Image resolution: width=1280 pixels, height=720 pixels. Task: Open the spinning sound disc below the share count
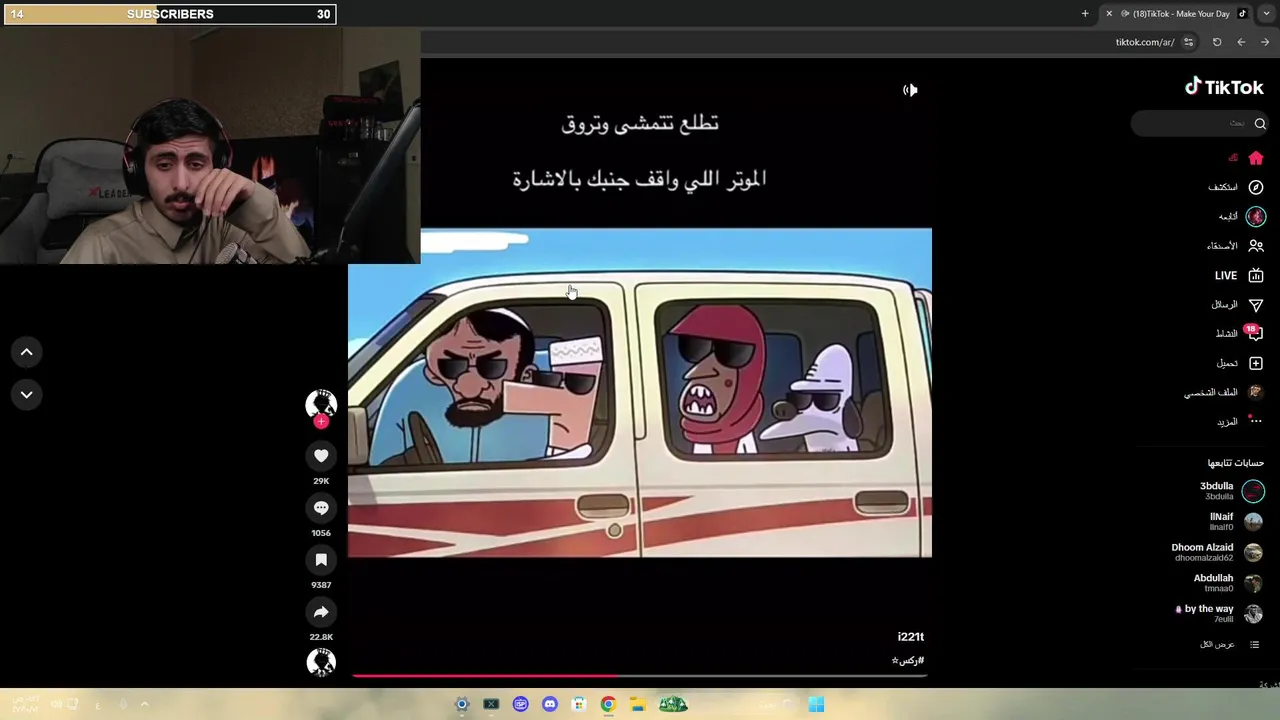pos(321,662)
